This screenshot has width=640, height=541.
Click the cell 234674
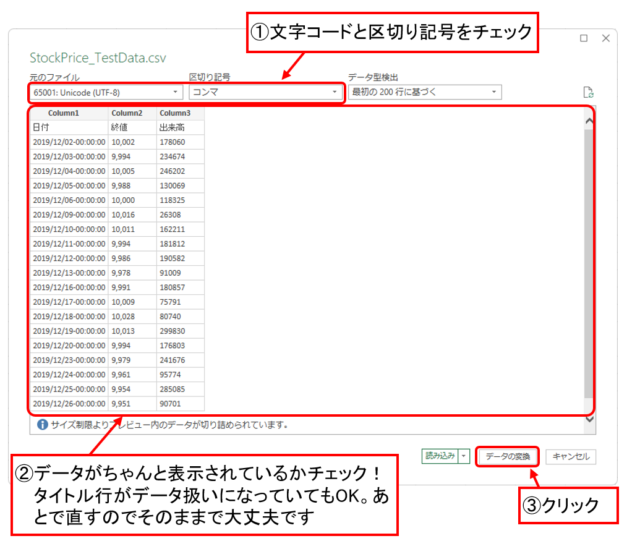pos(180,157)
